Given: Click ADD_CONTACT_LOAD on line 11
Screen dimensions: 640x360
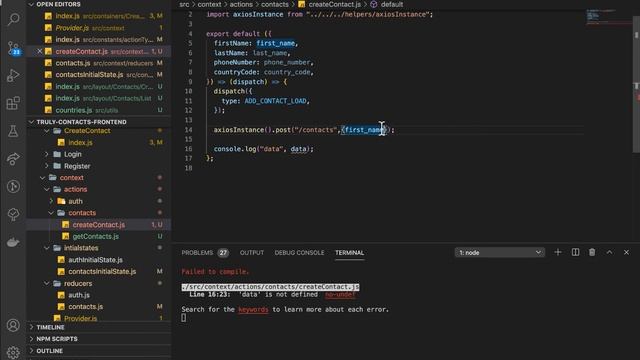Looking at the screenshot, I should click(275, 101).
